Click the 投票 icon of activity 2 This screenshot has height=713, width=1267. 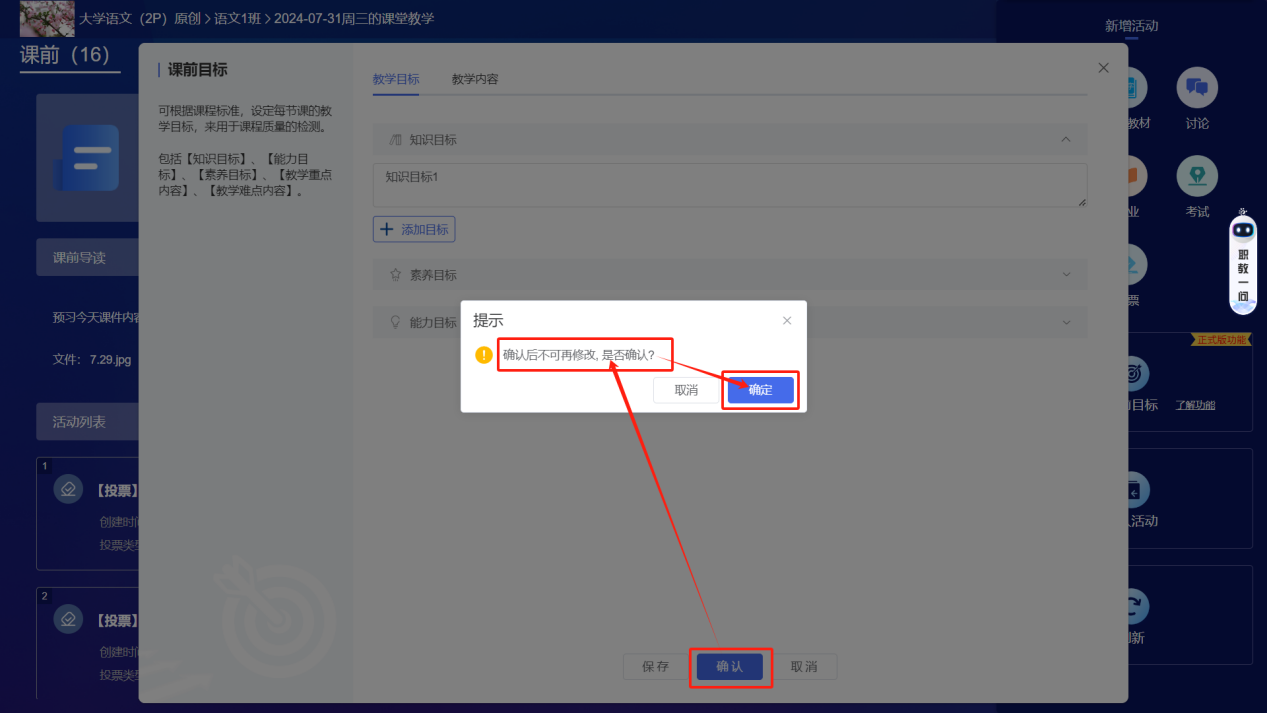coord(68,619)
